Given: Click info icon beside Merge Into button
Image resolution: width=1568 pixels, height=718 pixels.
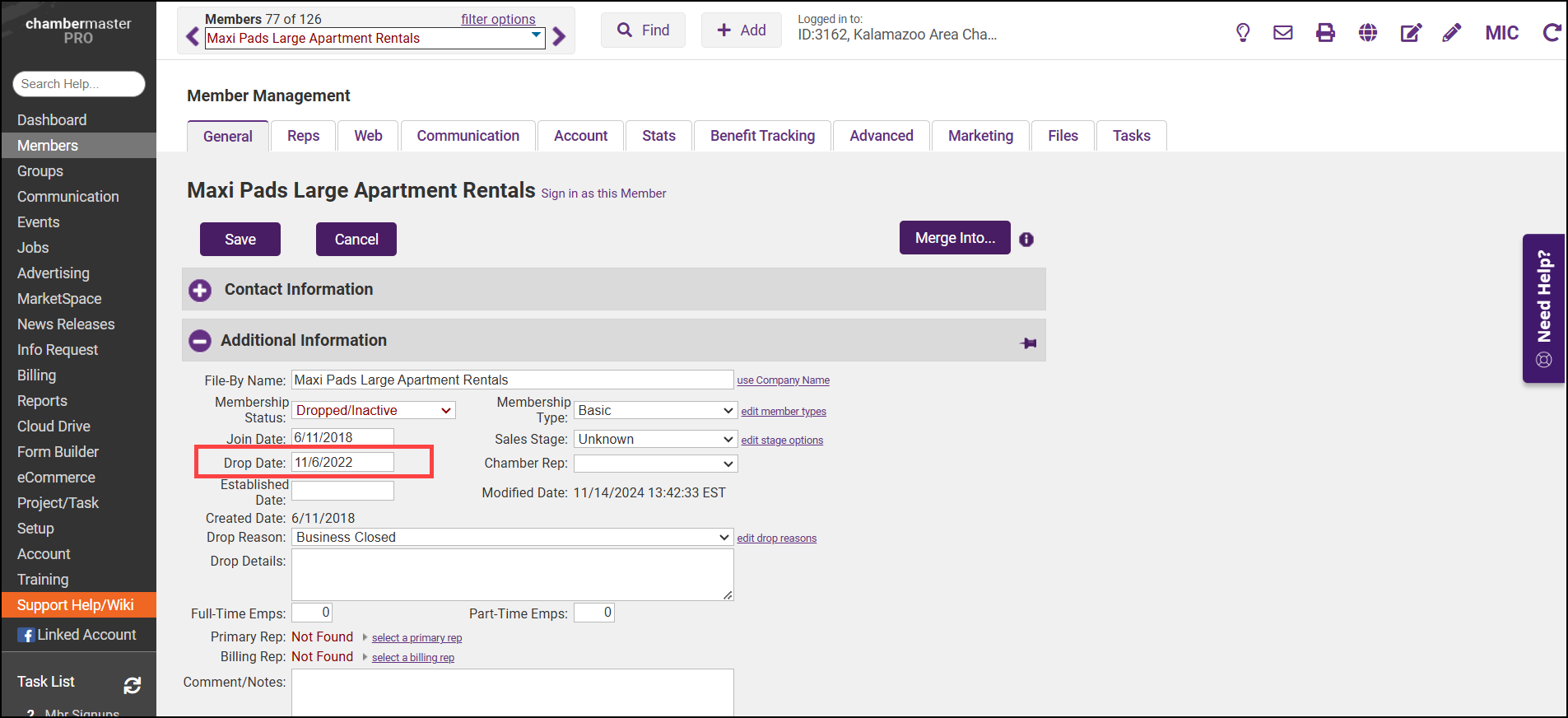Looking at the screenshot, I should point(1026,240).
